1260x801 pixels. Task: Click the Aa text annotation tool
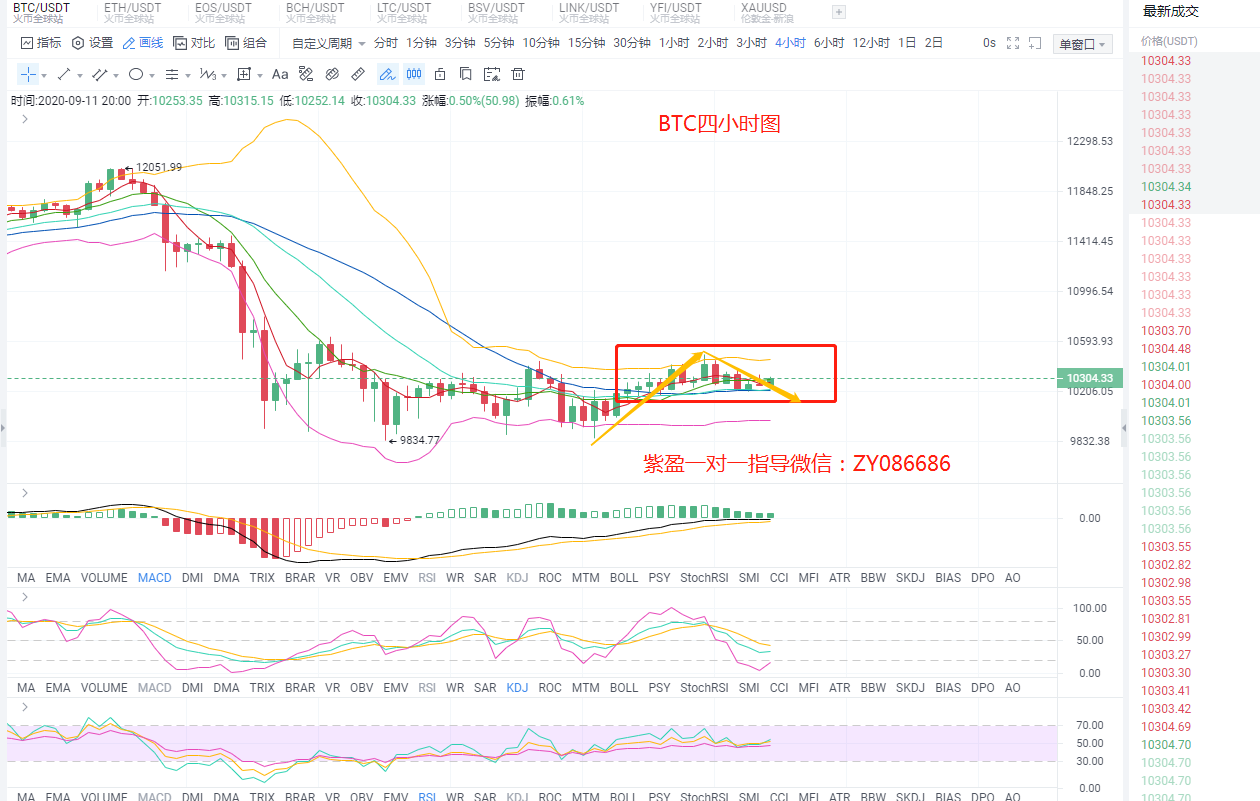point(280,74)
